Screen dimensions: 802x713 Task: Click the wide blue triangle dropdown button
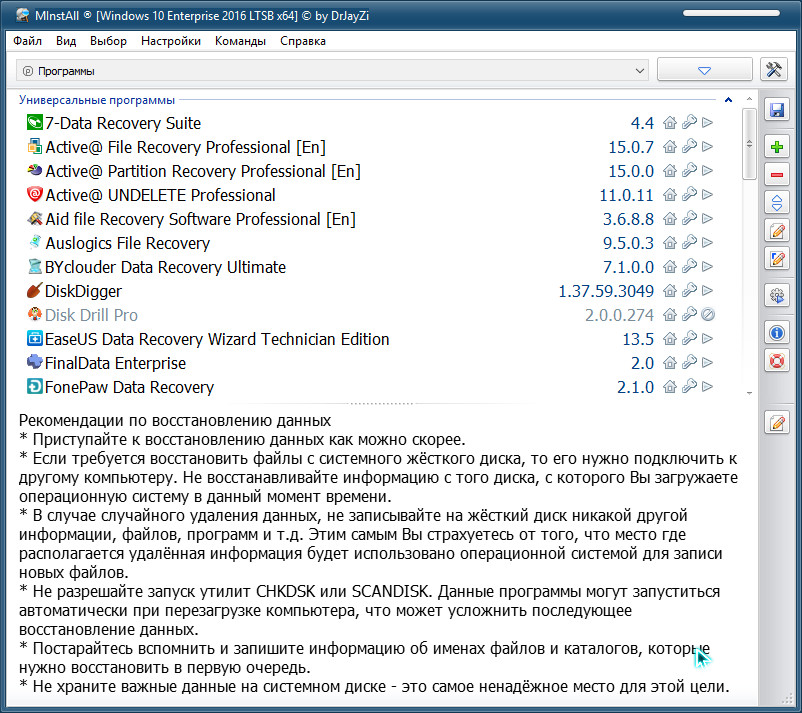[704, 70]
